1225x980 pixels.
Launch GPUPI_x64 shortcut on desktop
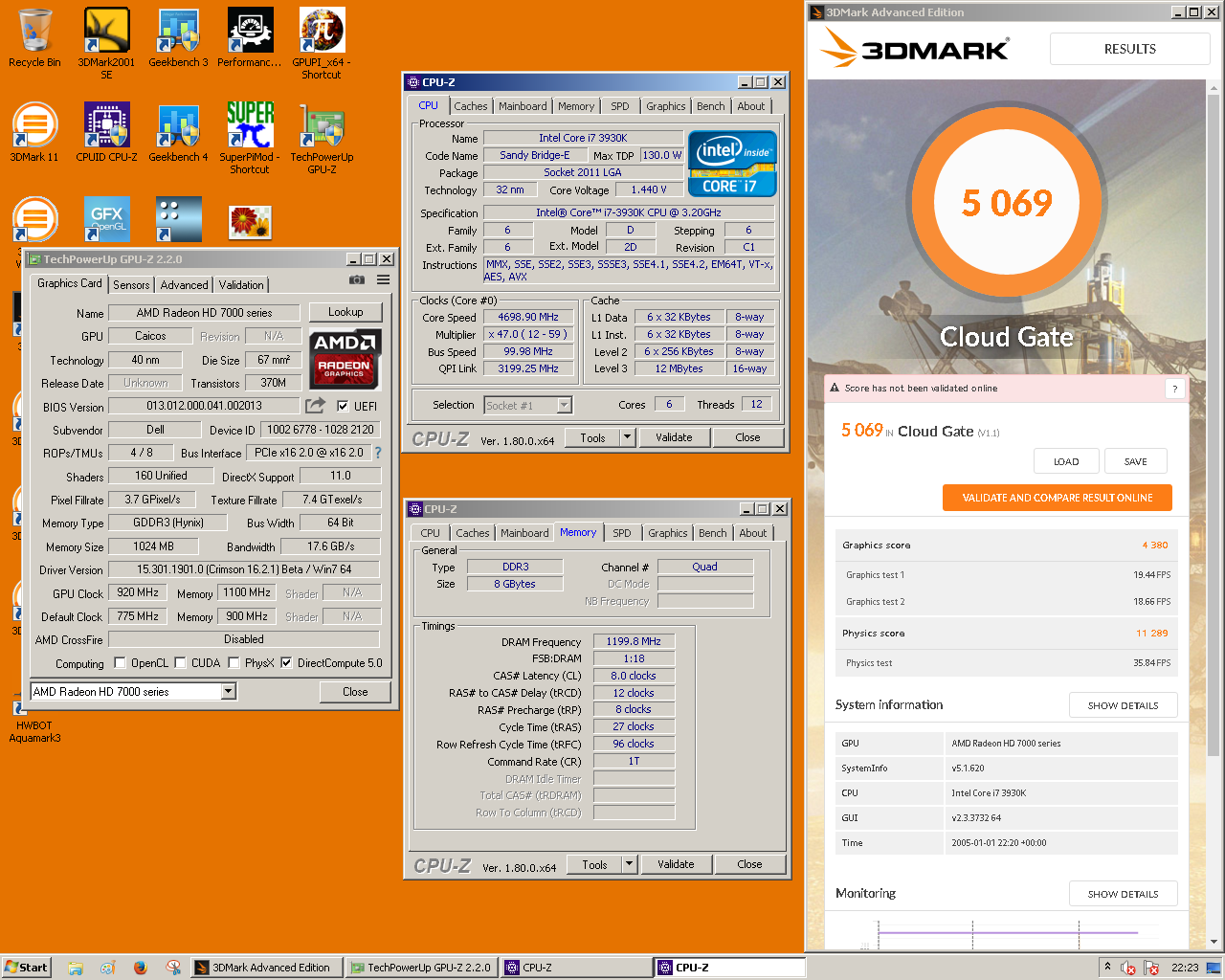click(x=322, y=42)
